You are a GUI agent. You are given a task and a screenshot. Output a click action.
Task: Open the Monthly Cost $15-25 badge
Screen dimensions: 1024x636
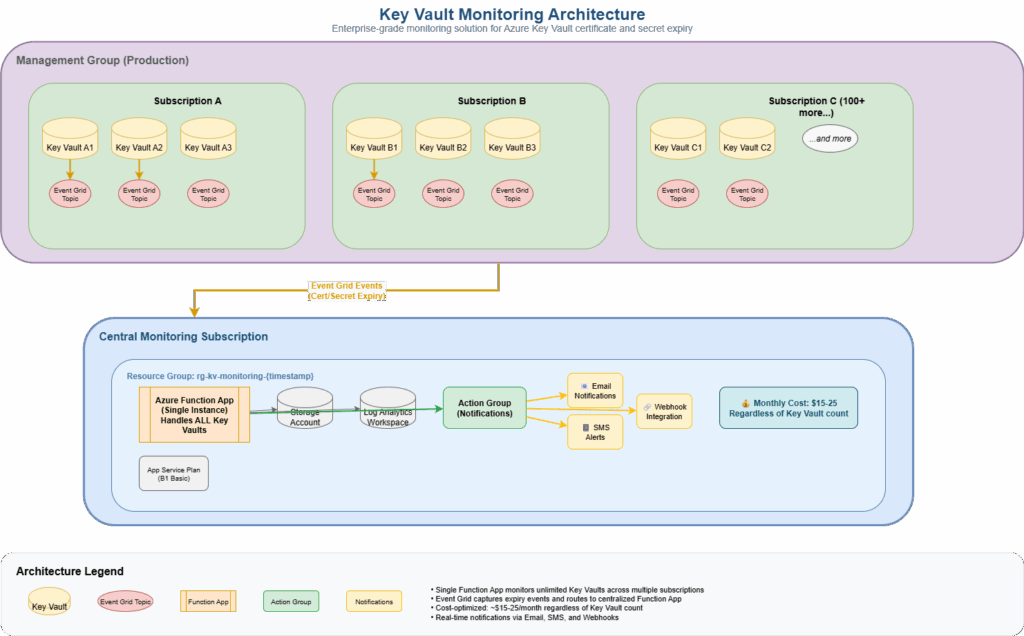point(788,407)
